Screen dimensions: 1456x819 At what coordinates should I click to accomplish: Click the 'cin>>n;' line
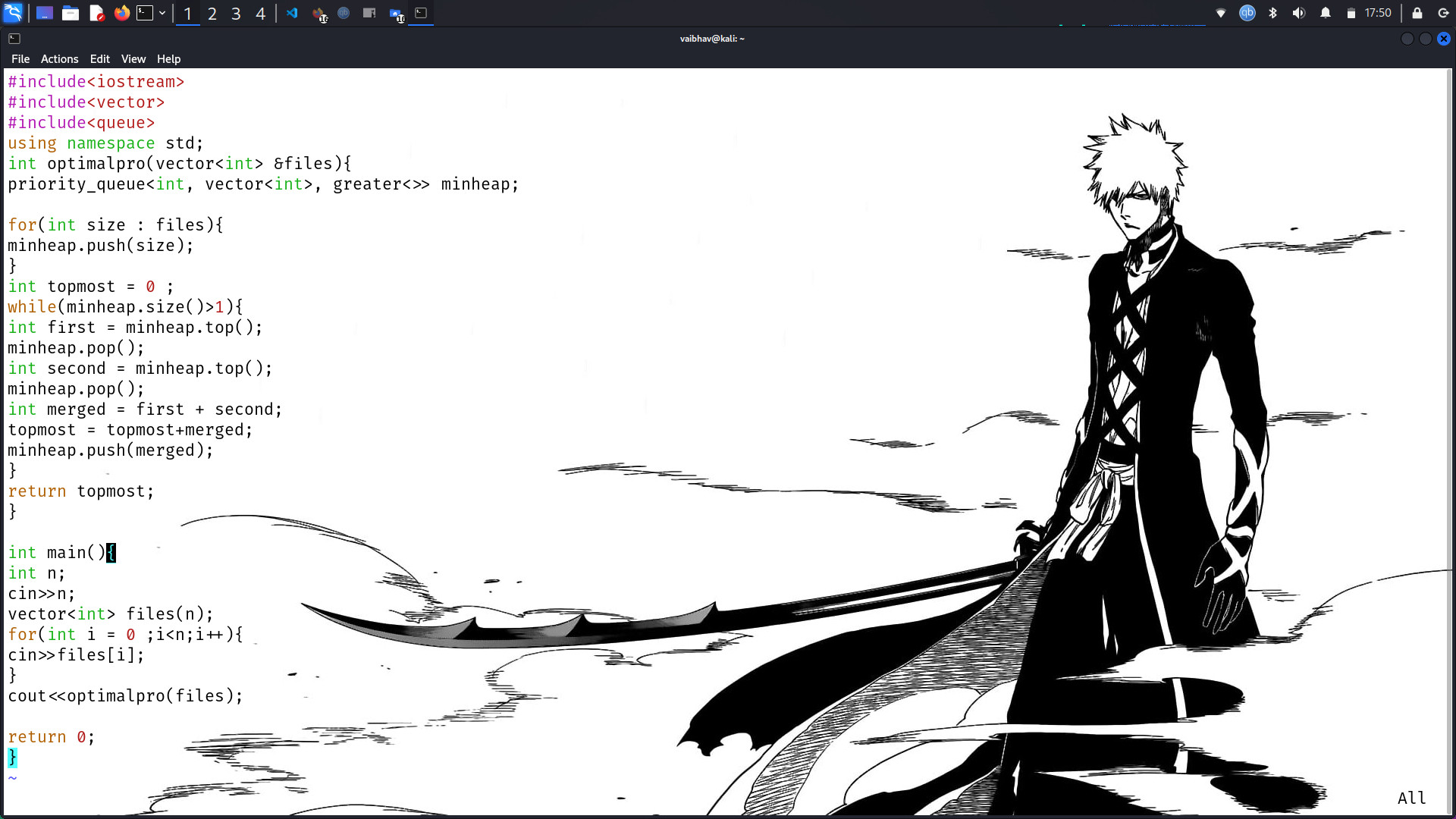pos(42,594)
